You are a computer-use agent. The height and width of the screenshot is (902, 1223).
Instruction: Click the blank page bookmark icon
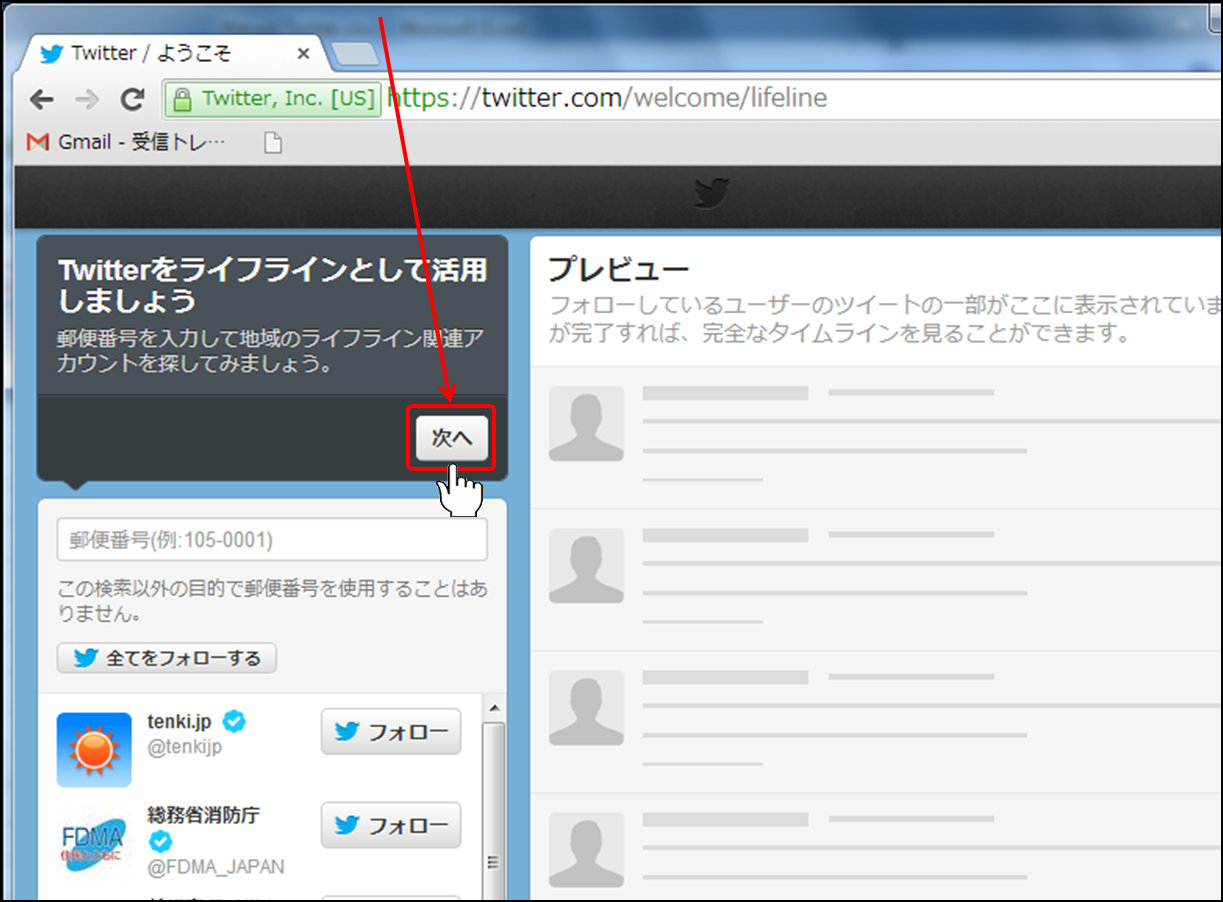[x=272, y=143]
